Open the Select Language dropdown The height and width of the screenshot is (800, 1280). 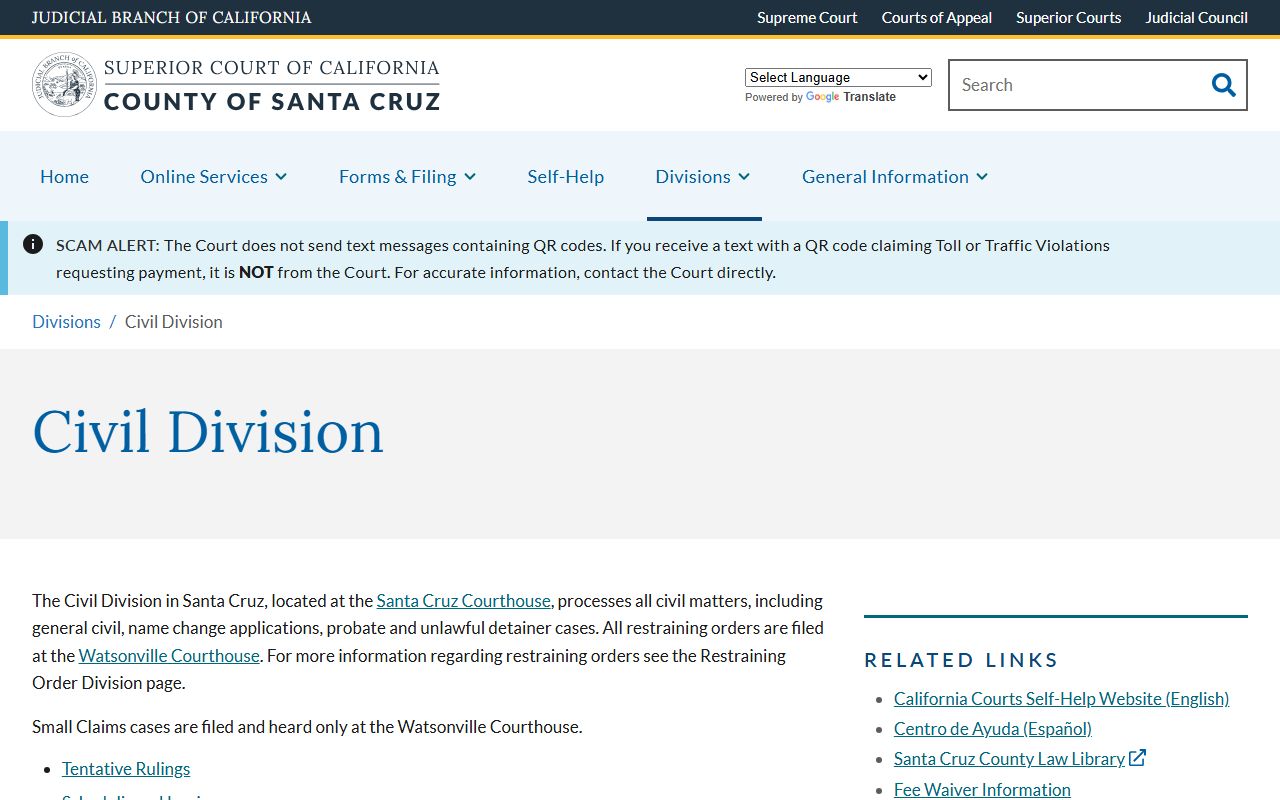838,77
